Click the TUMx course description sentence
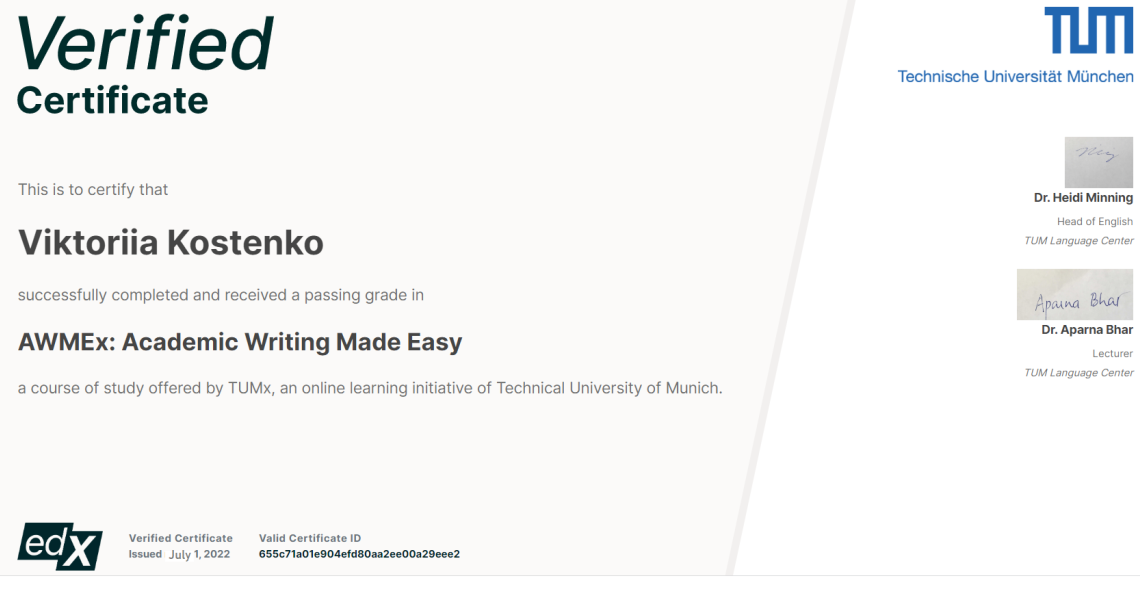1140x600 pixels. click(x=370, y=388)
